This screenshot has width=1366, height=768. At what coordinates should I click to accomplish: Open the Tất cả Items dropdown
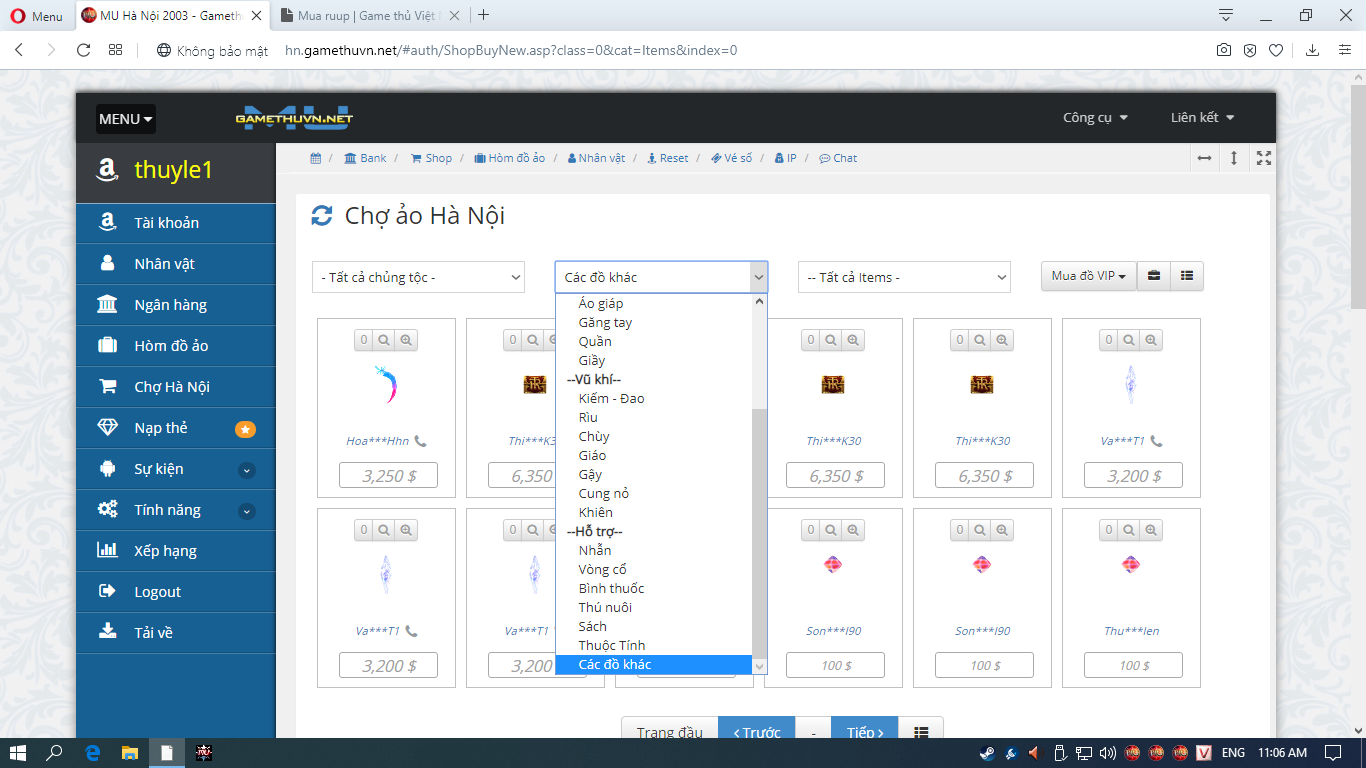click(904, 277)
